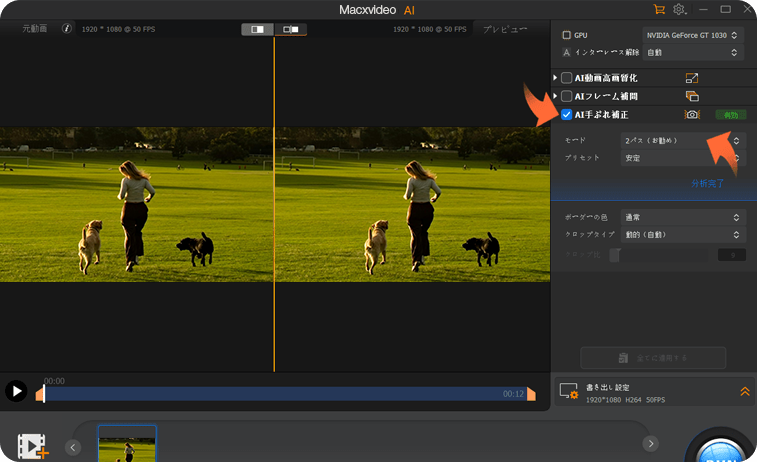Open the 書き出し設定 panel

pos(654,392)
